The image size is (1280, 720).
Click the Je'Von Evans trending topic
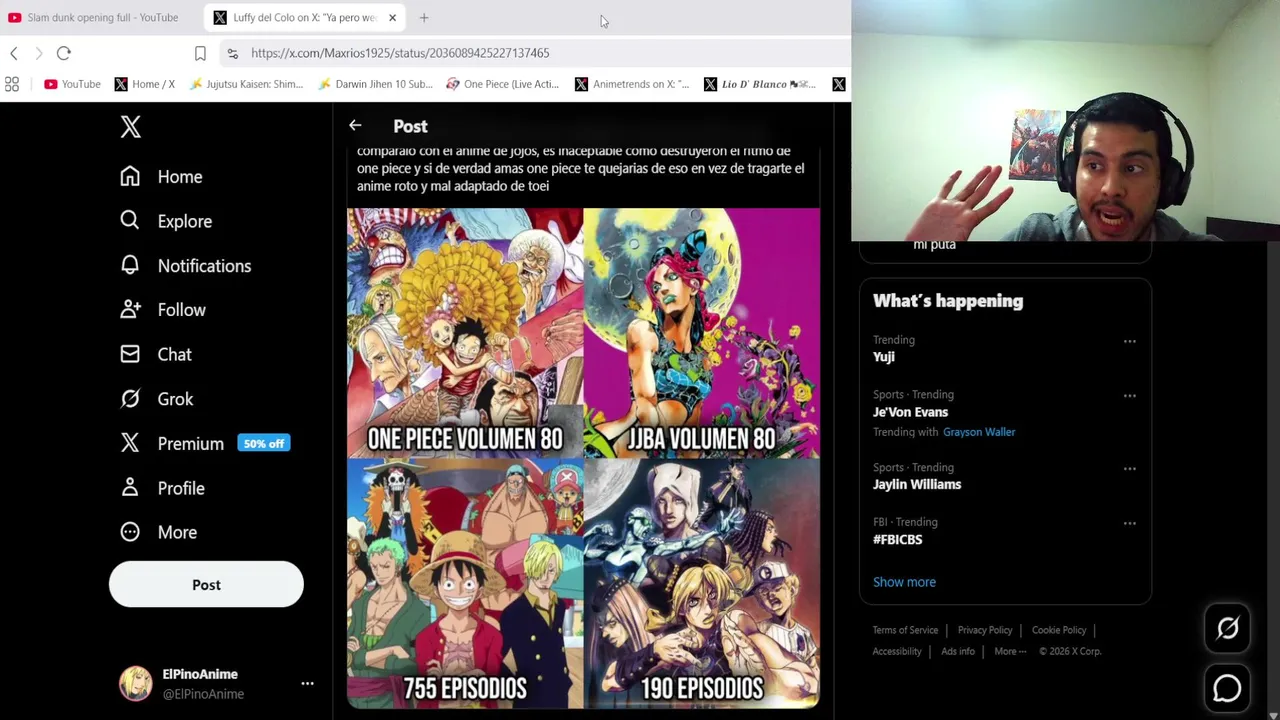click(x=910, y=412)
